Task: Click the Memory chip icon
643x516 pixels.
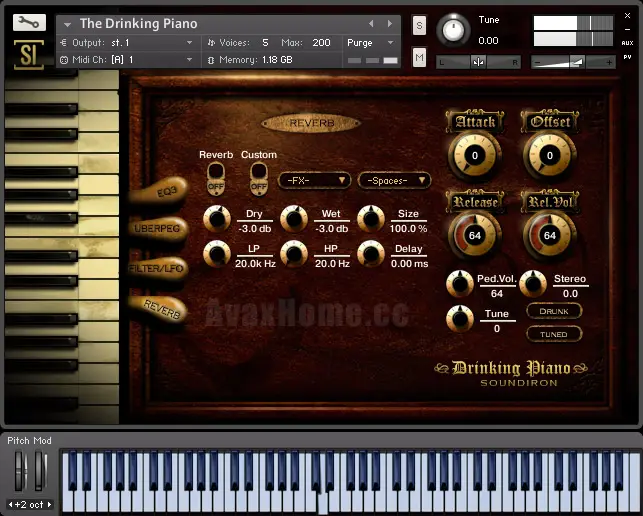Action: [x=211, y=60]
